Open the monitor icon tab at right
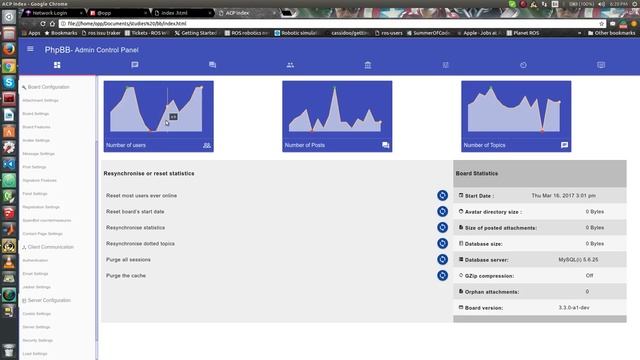 (x=601, y=65)
